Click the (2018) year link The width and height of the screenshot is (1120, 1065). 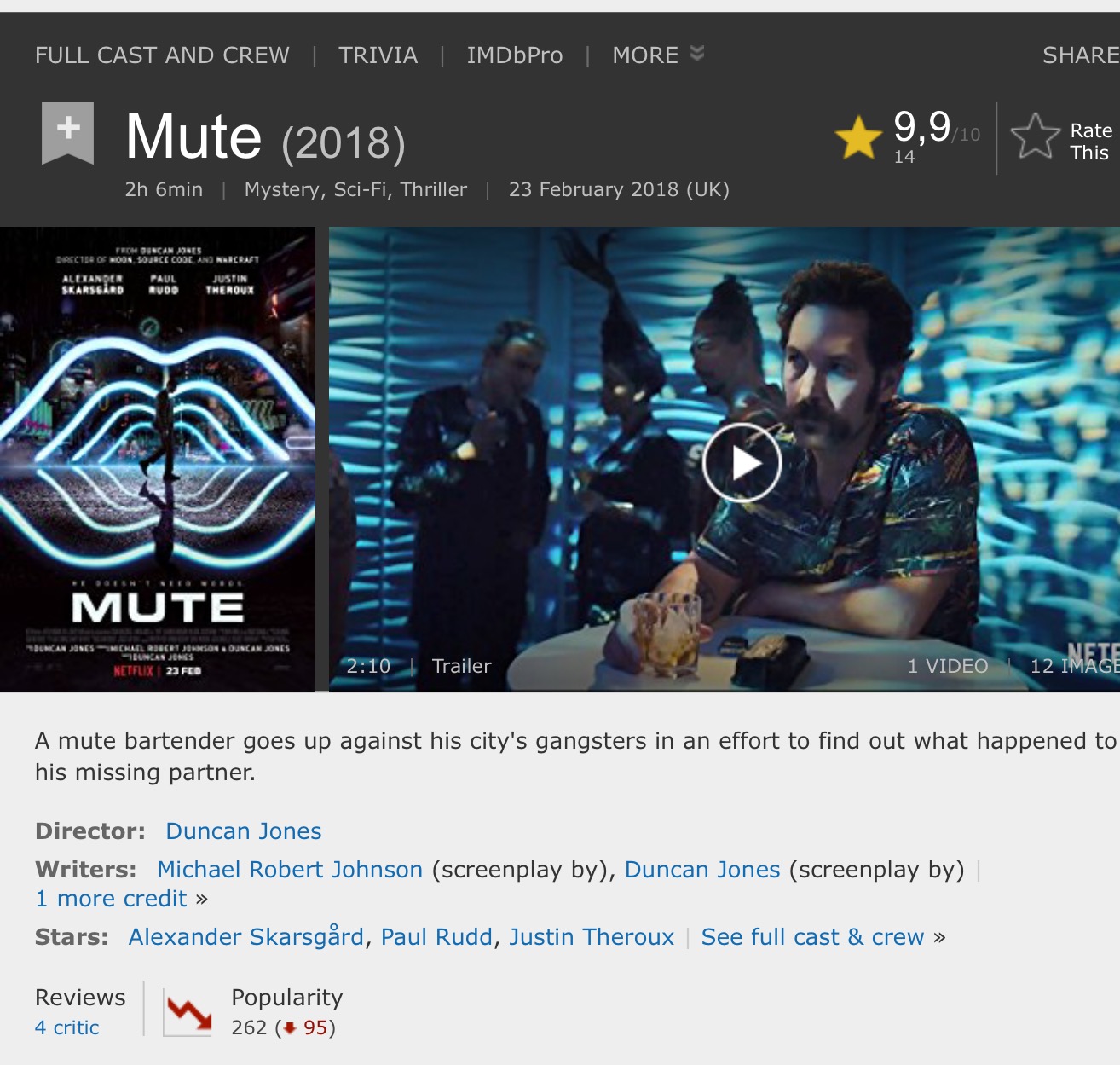(344, 142)
